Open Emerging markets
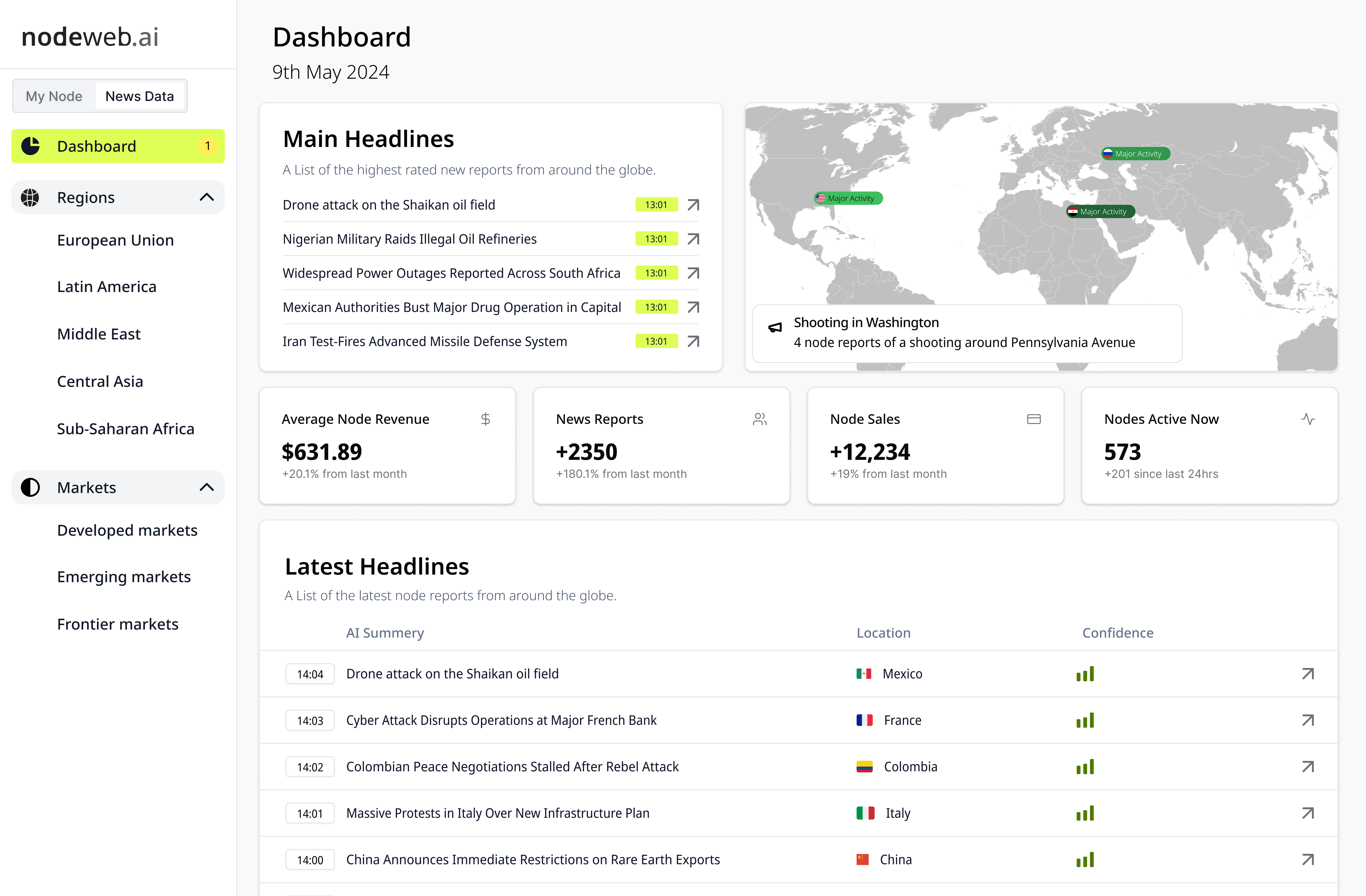The image size is (1366, 896). [124, 577]
